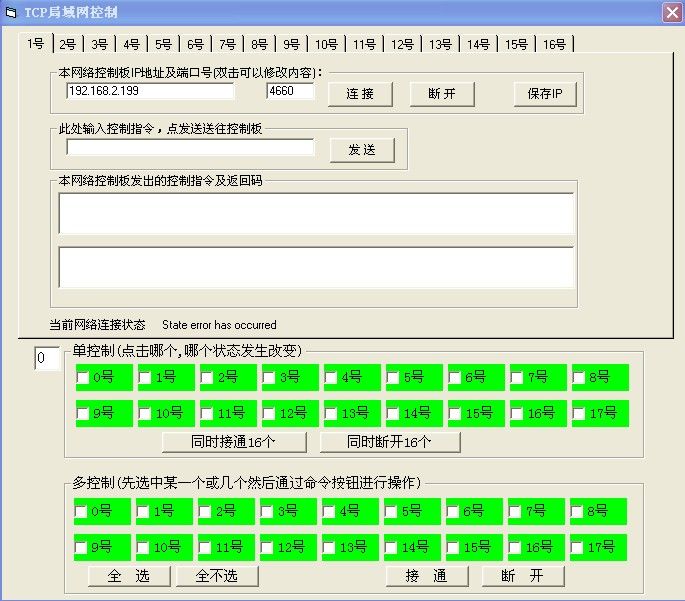Click the 断开 disconnect button

point(442,94)
